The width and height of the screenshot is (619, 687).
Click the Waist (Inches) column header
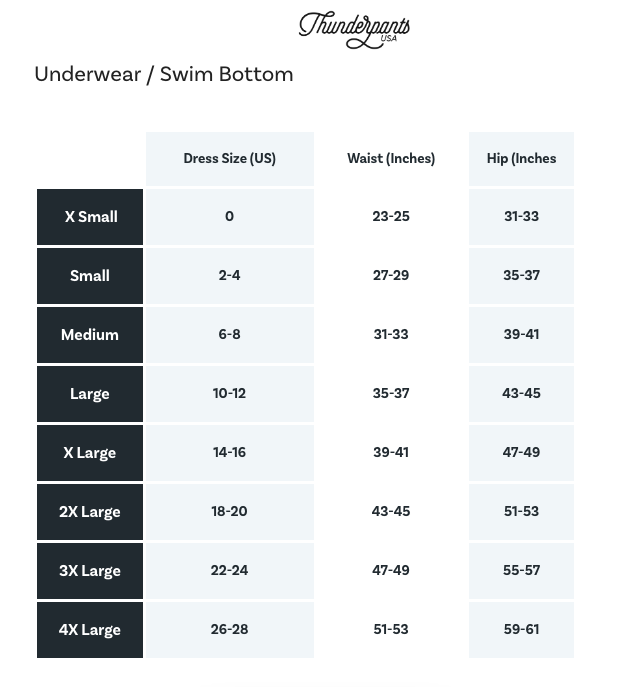point(391,158)
